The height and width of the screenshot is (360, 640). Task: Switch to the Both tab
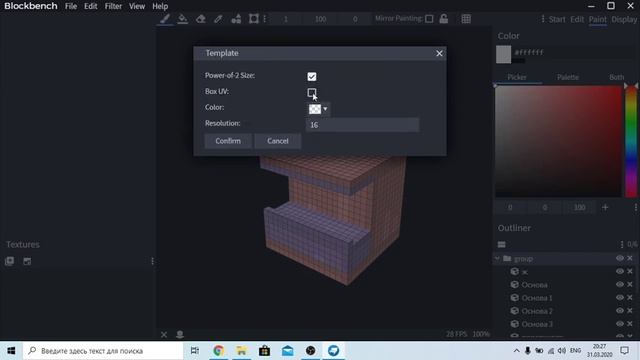coord(616,77)
